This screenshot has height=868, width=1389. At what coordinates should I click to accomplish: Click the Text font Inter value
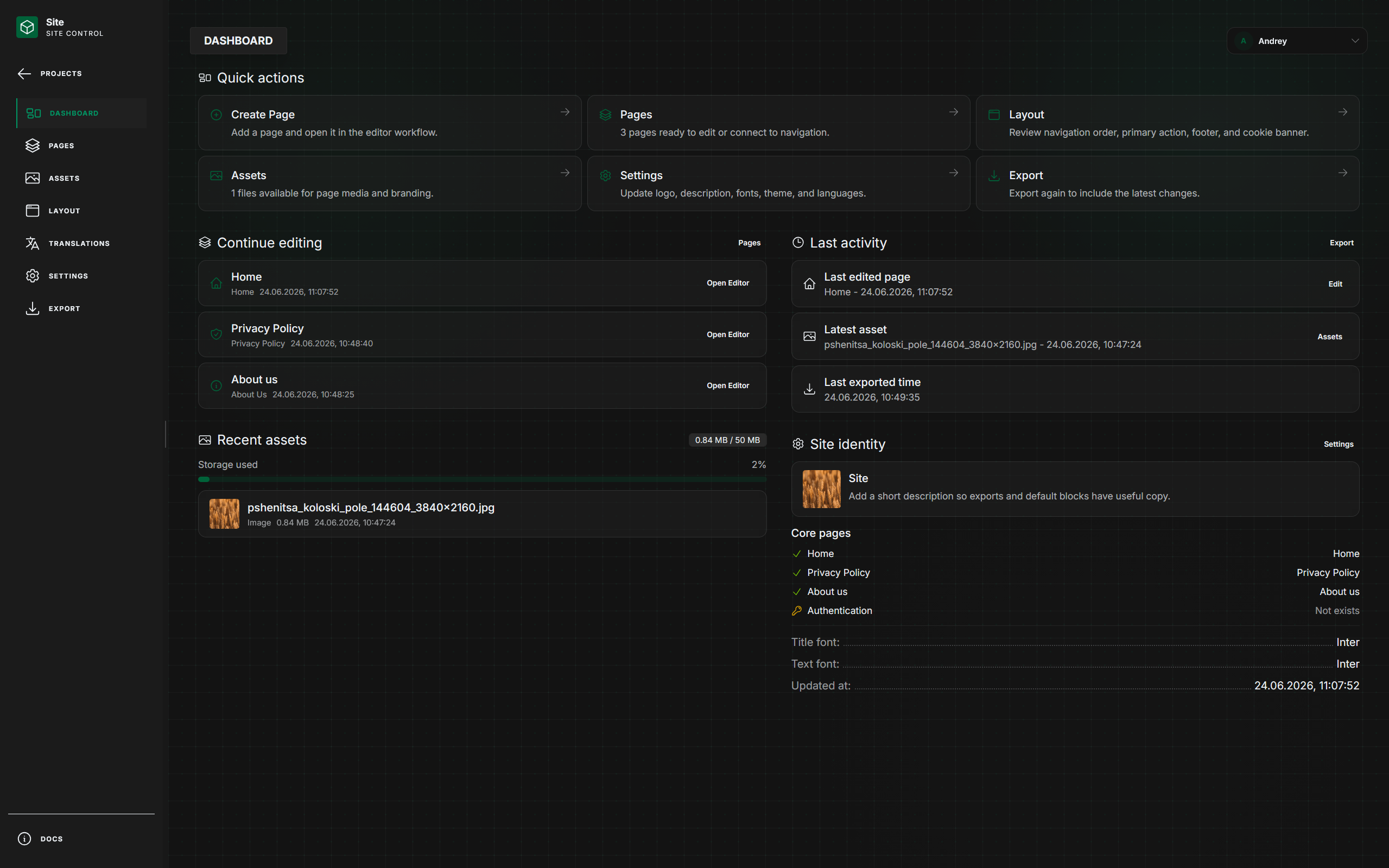[1348, 664]
